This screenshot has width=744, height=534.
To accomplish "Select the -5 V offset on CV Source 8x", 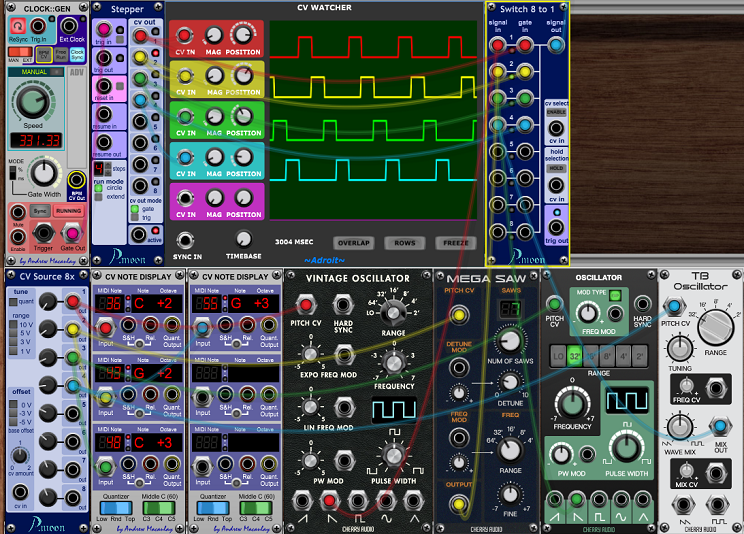I will click(13, 422).
